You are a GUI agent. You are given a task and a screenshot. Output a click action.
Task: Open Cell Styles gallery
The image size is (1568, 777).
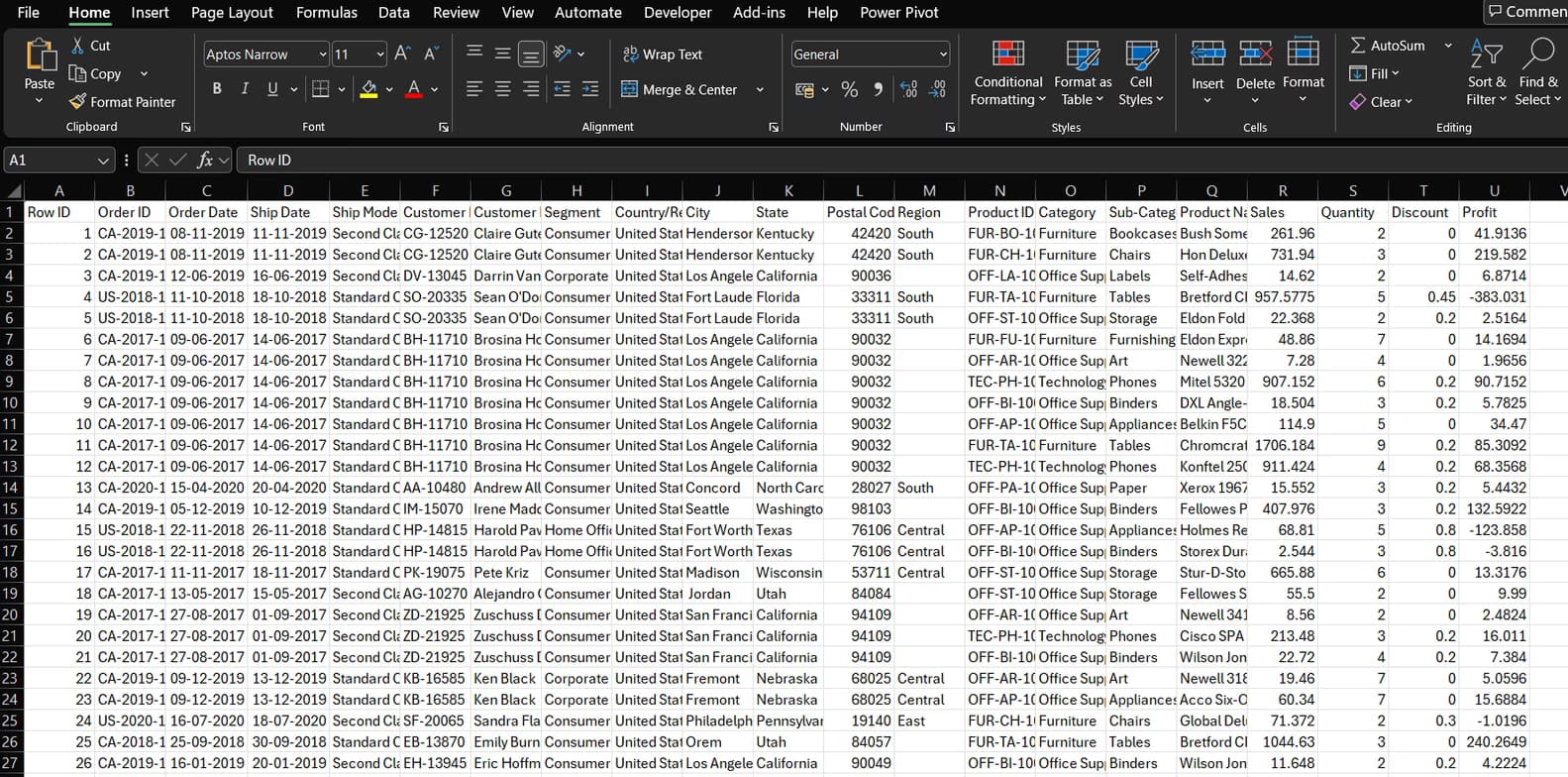[x=1141, y=72]
